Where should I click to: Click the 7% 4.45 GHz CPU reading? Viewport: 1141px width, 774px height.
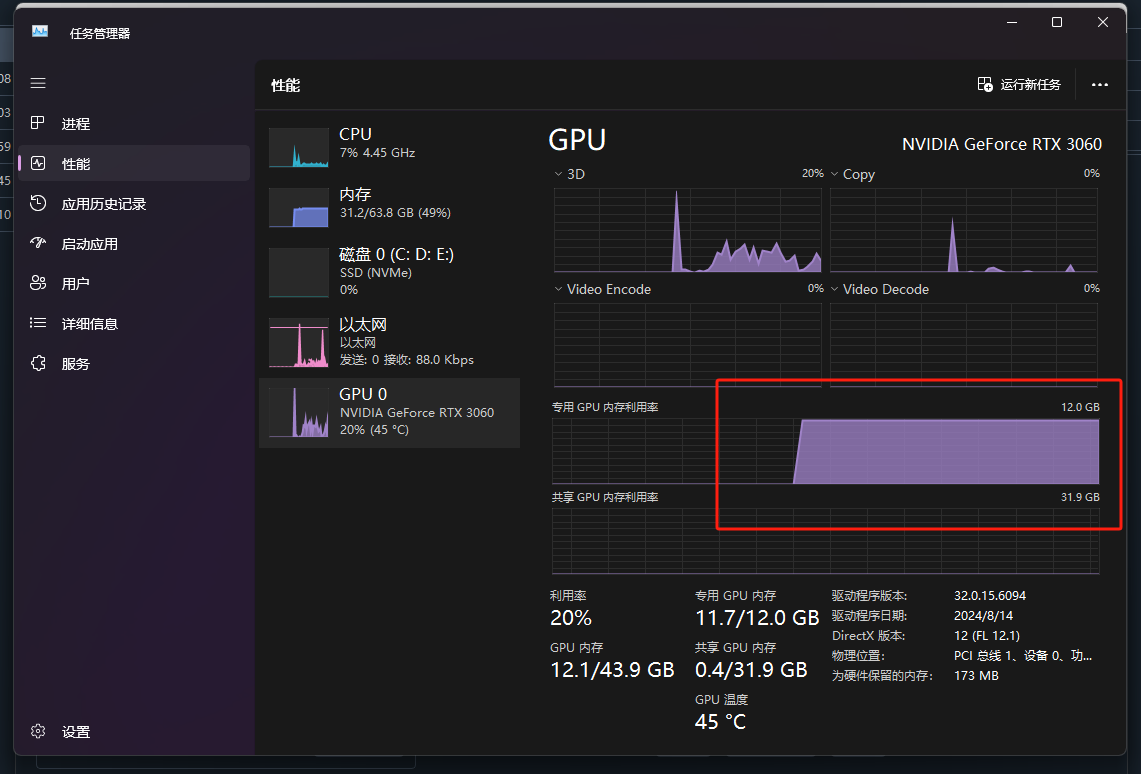(377, 153)
